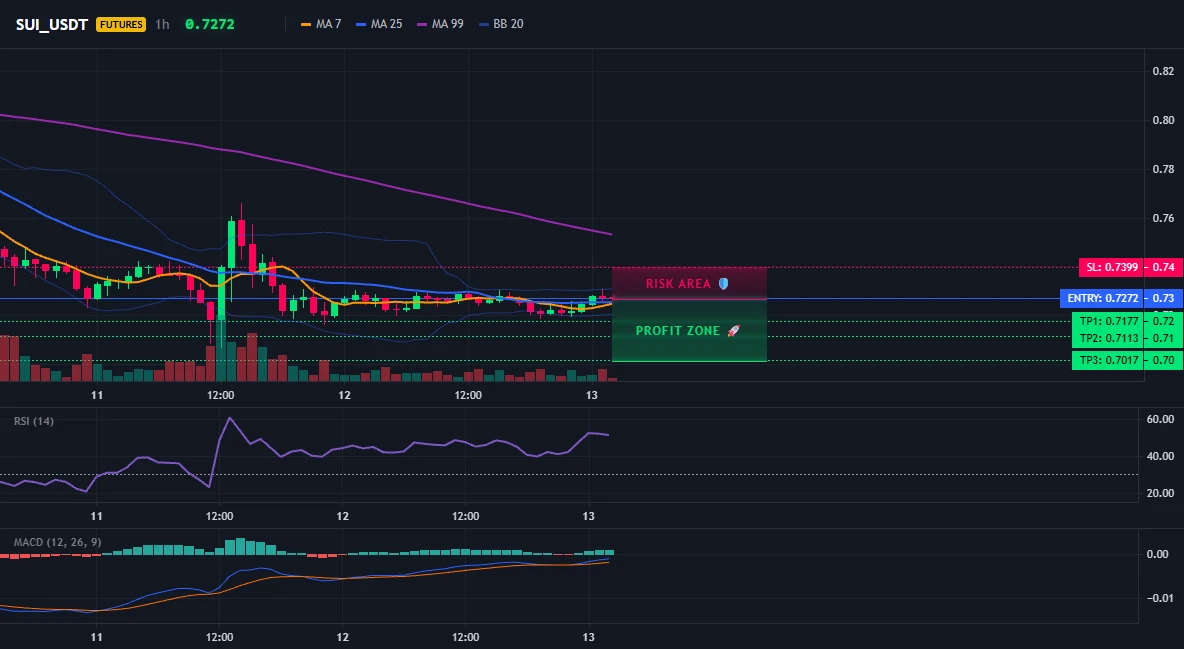Click the SL: 0.7399 stop-loss label
The width and height of the screenshot is (1184, 649).
coord(1112,267)
